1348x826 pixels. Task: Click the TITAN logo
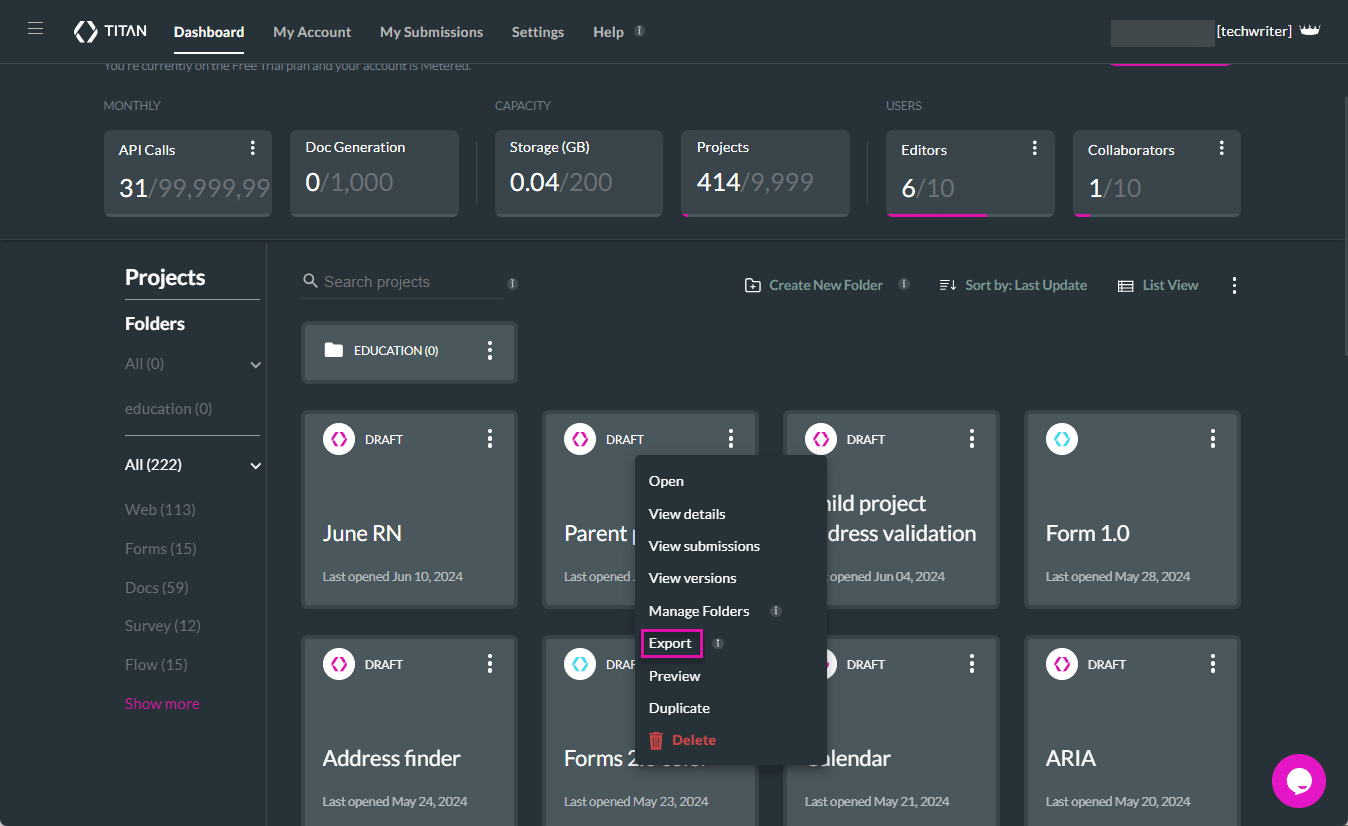point(110,30)
